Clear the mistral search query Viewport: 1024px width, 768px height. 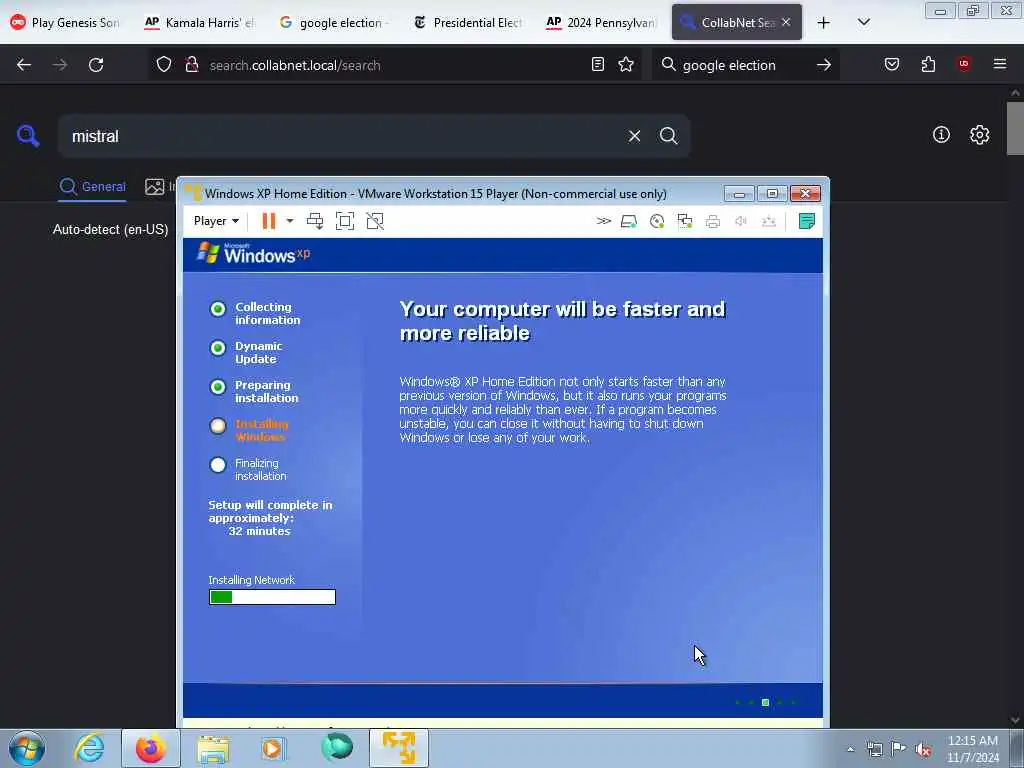[x=634, y=136]
